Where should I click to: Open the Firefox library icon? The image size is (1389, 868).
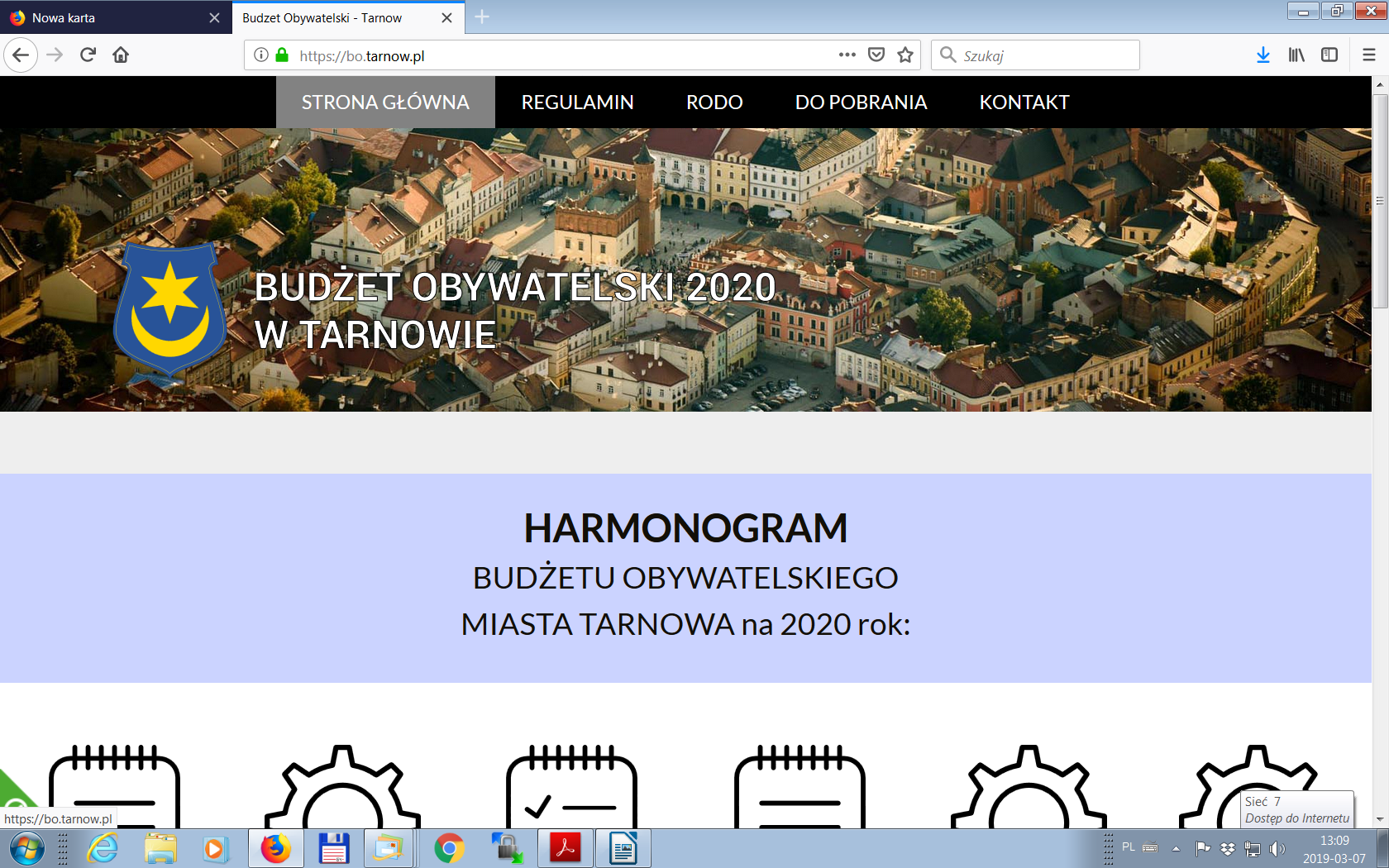[1296, 55]
